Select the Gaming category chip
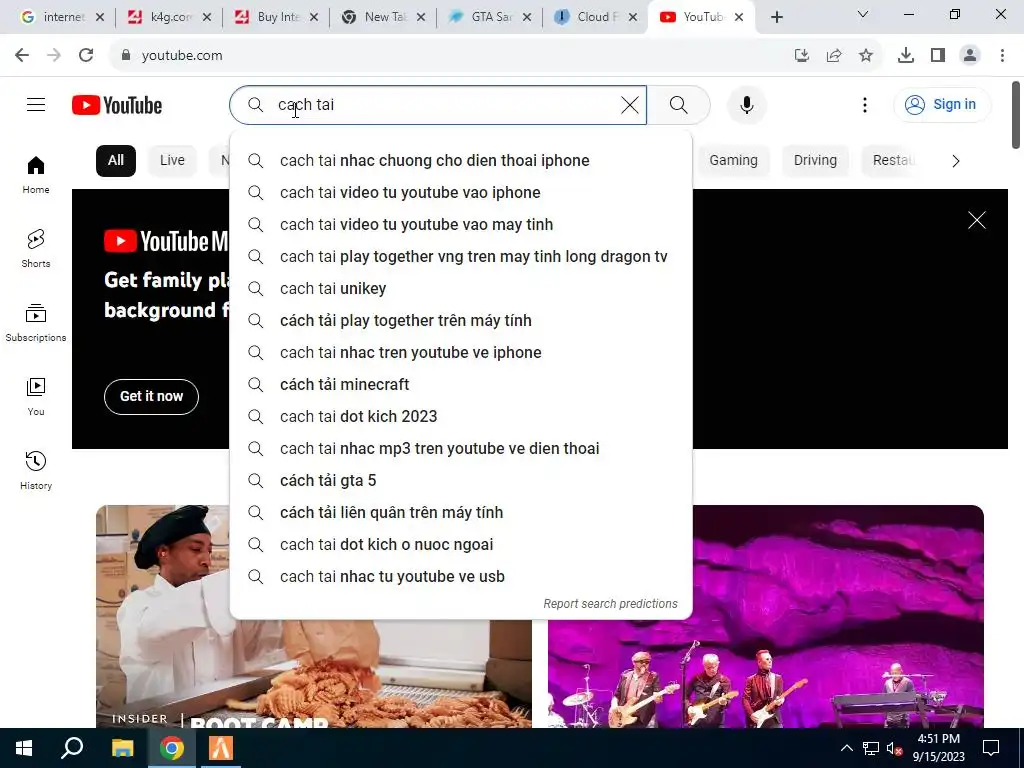Image resolution: width=1024 pixels, height=768 pixels. [x=733, y=161]
